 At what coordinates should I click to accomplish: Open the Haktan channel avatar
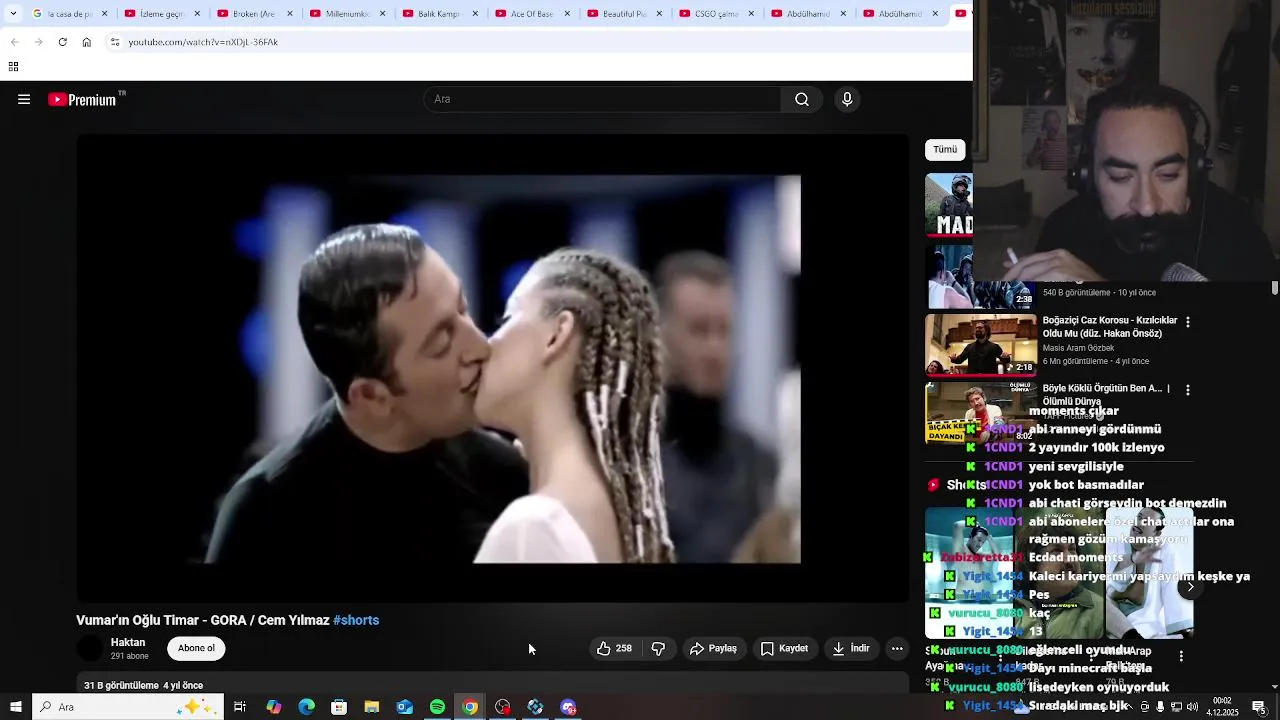[x=91, y=648]
